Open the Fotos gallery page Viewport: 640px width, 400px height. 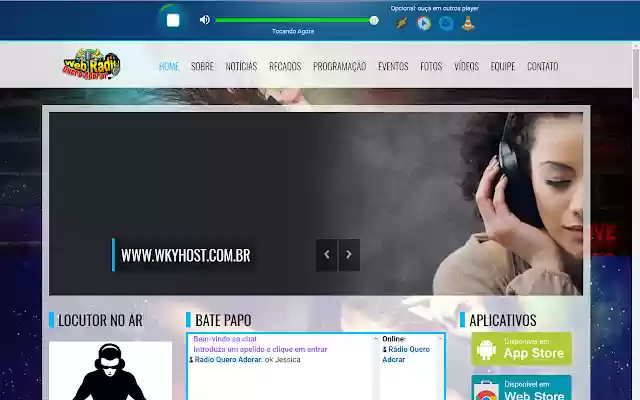pos(431,66)
